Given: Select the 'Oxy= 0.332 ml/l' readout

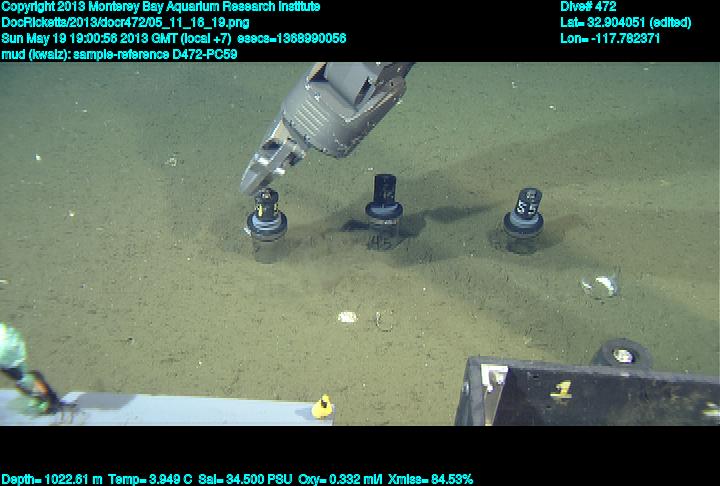Looking at the screenshot, I should (340, 480).
